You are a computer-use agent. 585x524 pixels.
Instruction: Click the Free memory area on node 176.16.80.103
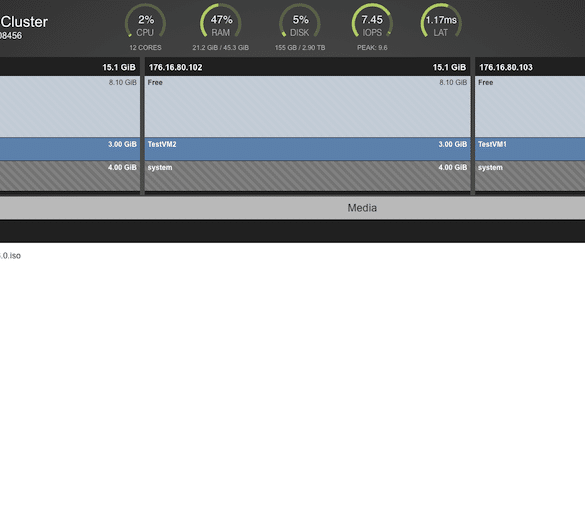point(530,106)
